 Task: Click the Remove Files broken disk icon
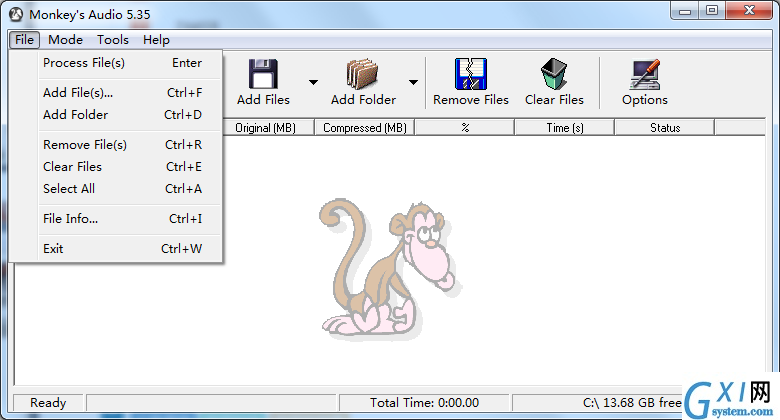(471, 74)
